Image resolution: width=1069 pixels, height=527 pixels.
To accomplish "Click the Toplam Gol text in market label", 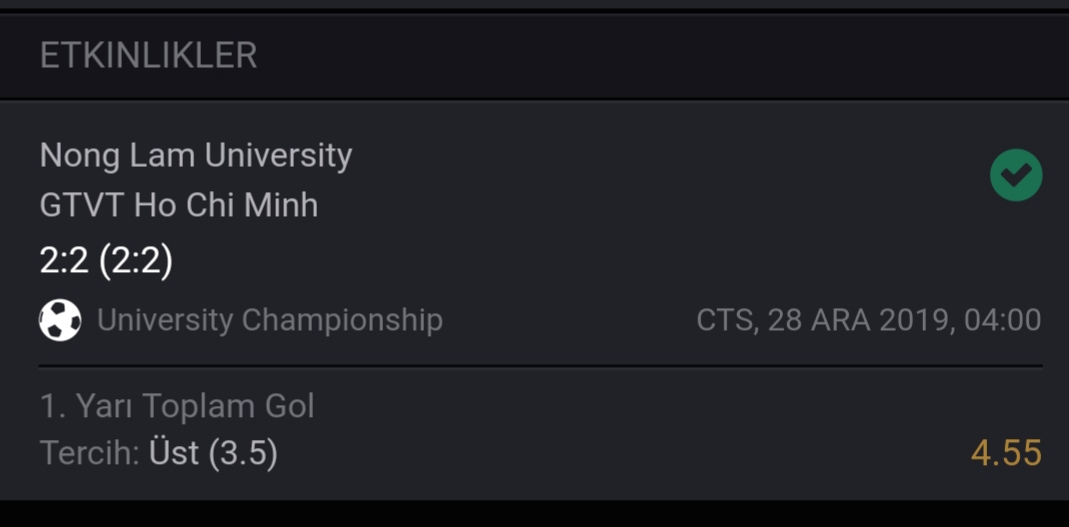I will (228, 406).
